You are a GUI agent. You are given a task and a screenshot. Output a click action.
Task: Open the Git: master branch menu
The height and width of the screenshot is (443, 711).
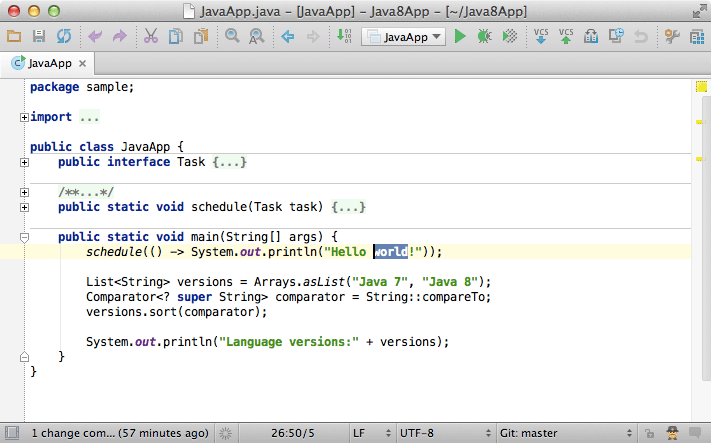566,433
